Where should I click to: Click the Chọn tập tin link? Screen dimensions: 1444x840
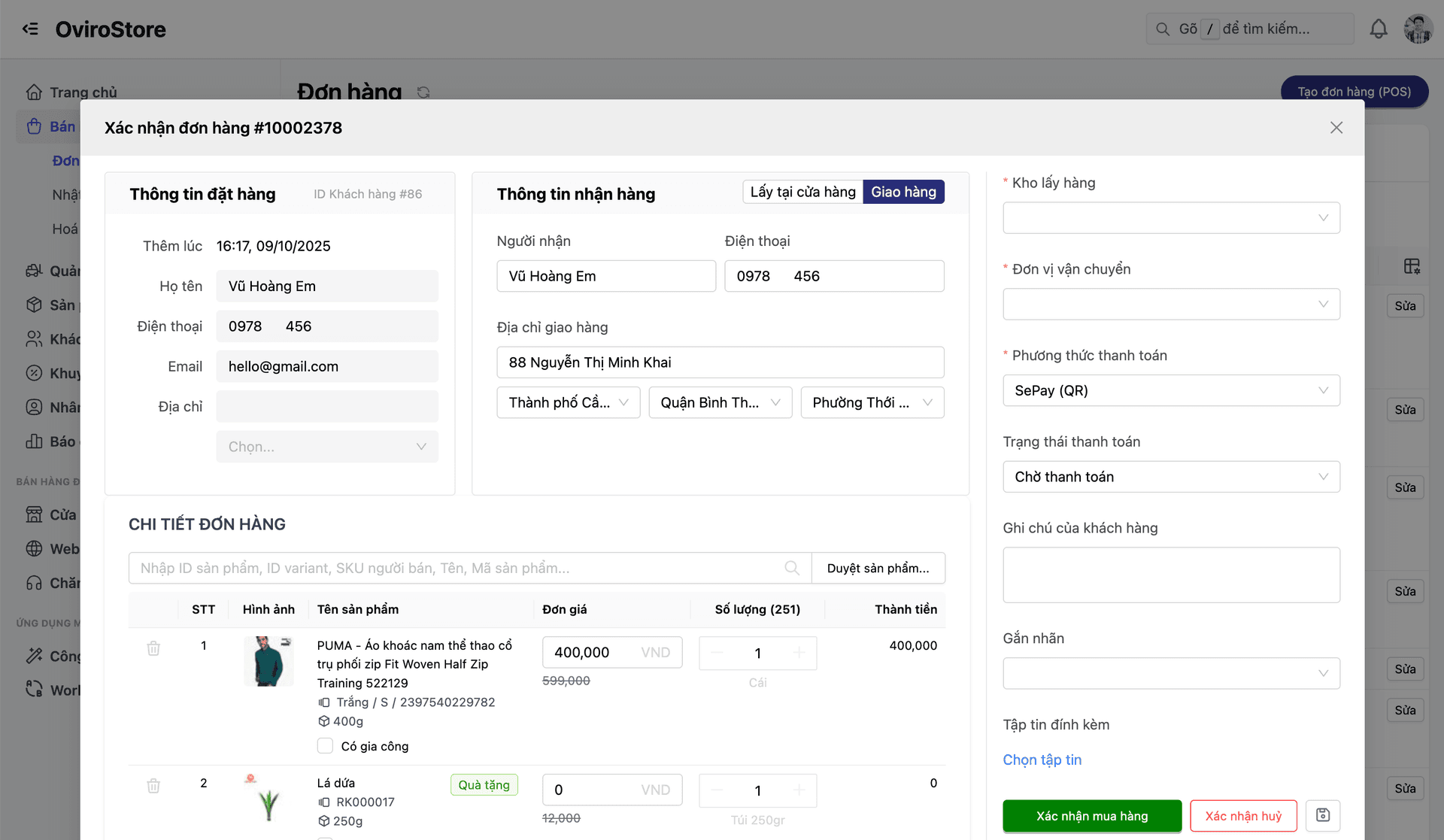pyautogui.click(x=1042, y=760)
